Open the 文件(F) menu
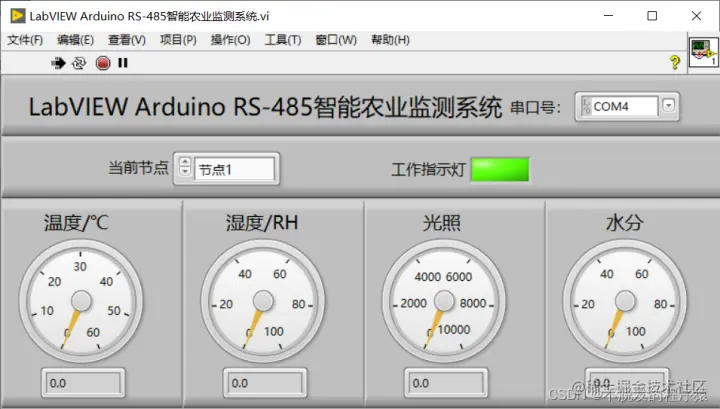720x409 pixels. click(25, 40)
